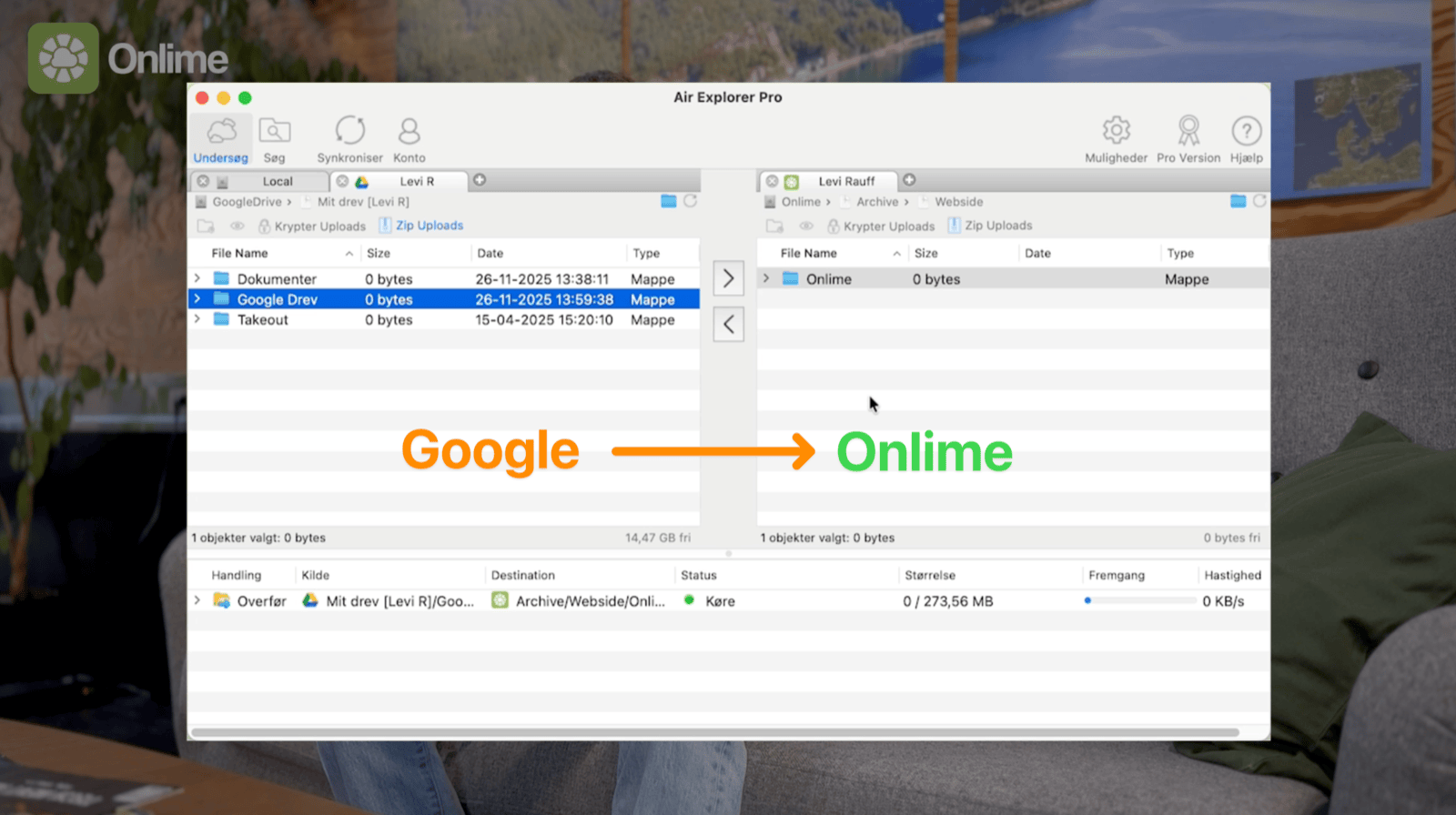This screenshot has width=1456, height=815.
Task: Select the Onlime folder in right pane
Action: point(1013,278)
